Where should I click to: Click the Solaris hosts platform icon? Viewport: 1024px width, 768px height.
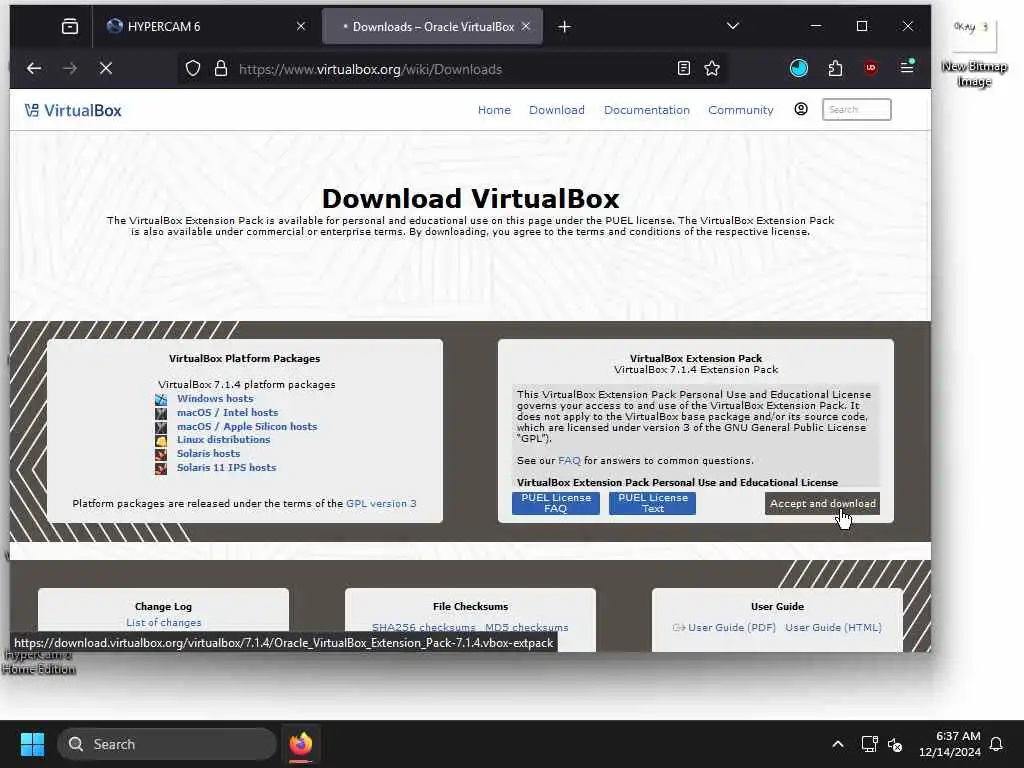(x=161, y=455)
